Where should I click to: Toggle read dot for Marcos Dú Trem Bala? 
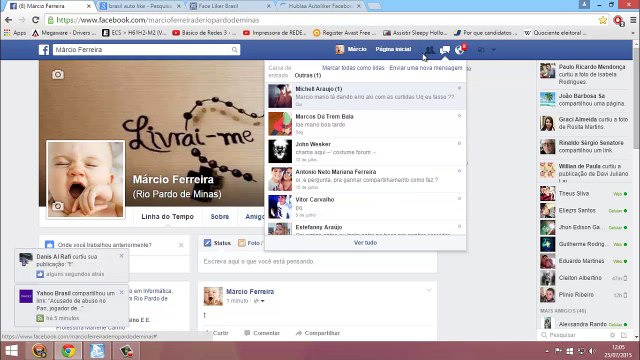pyautogui.click(x=459, y=116)
